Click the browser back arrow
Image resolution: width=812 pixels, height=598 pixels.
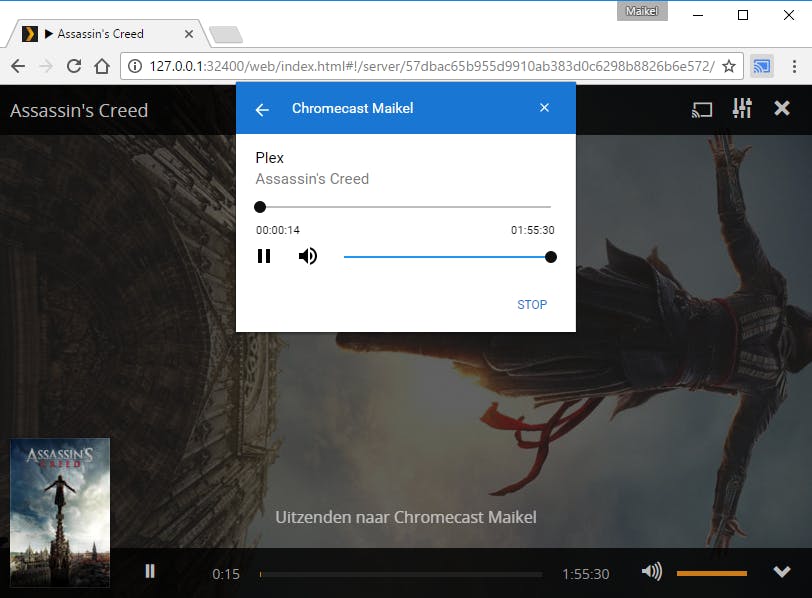[x=18, y=66]
